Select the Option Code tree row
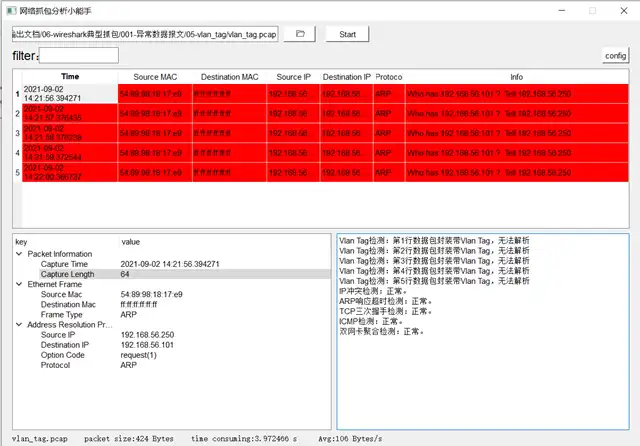This screenshot has width=640, height=446. point(64,355)
